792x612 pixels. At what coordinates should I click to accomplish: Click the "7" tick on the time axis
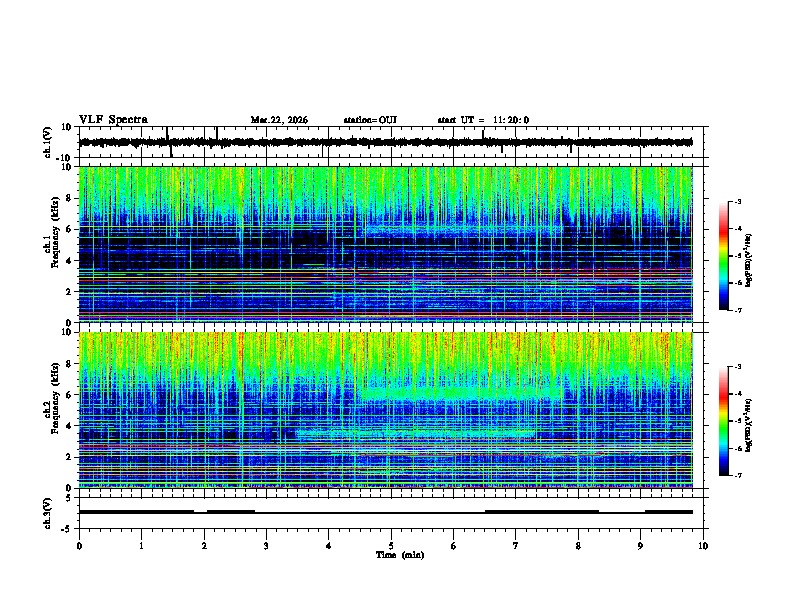516,546
